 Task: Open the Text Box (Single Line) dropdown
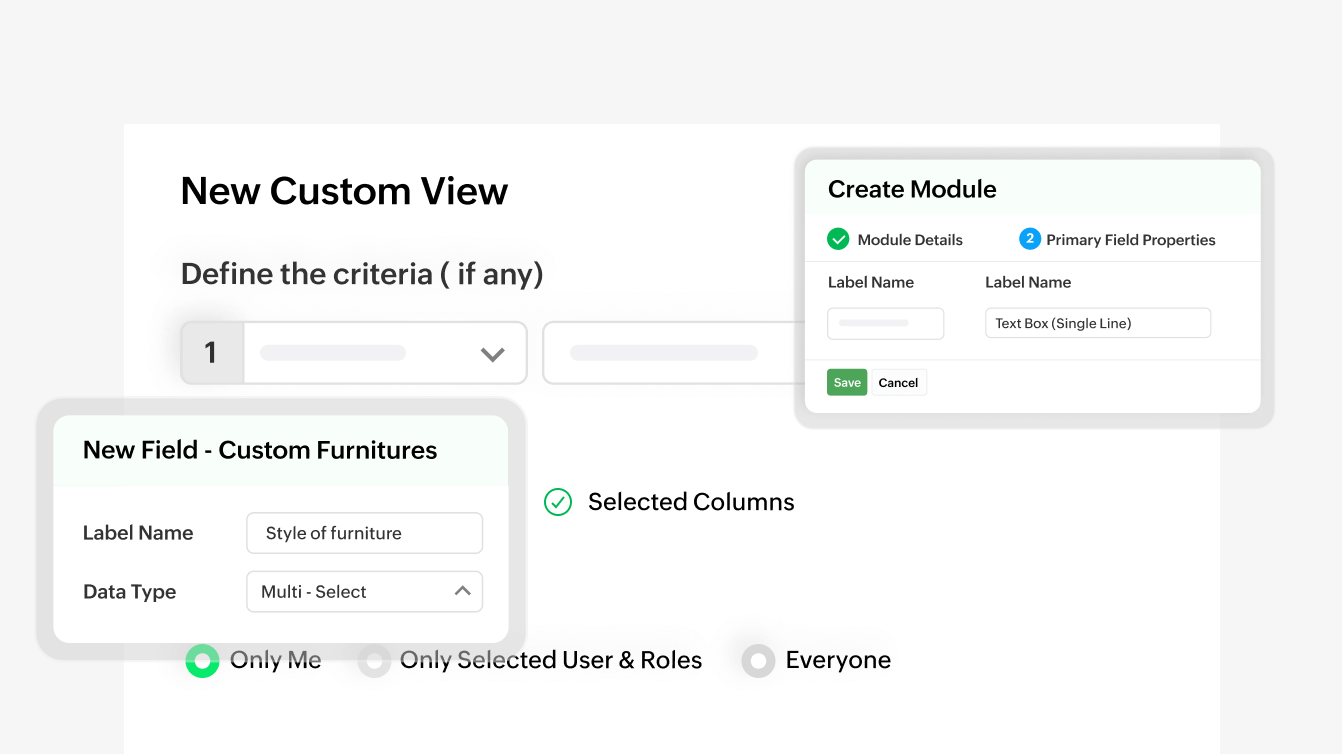tap(1097, 323)
